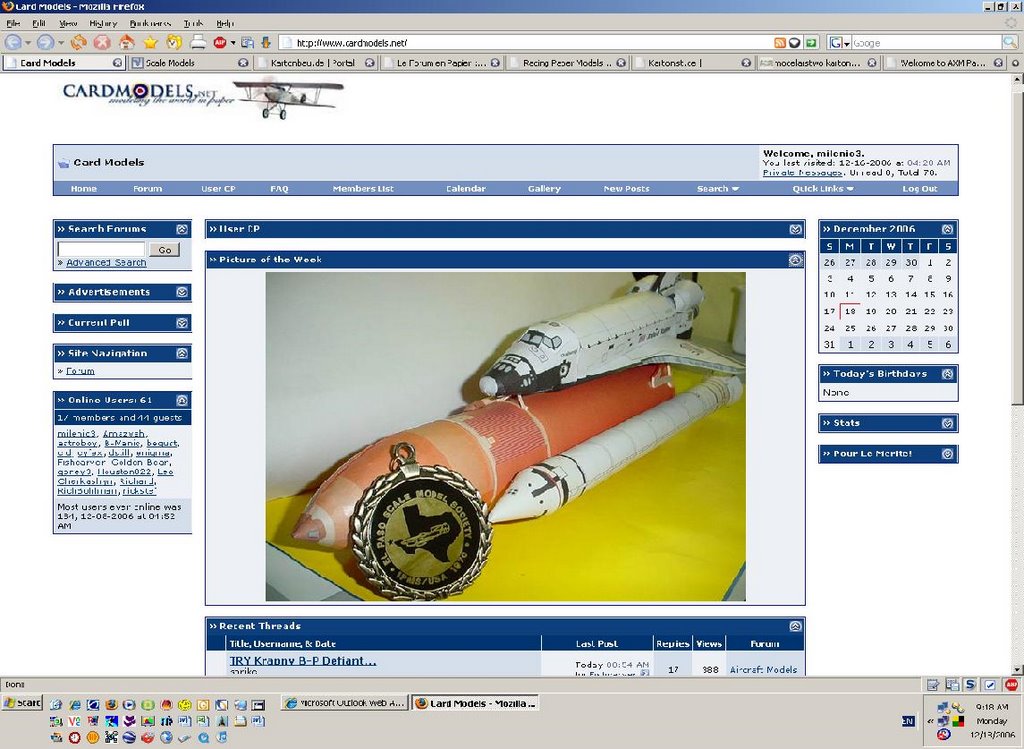Viewport: 1024px width, 749px height.
Task: Click the Advanced Search link
Action: [106, 263]
